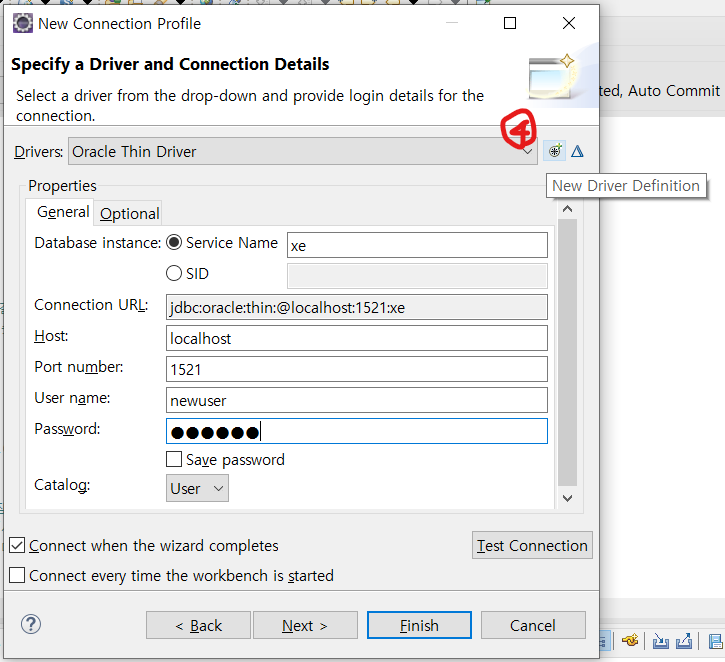Focus the Password field

coord(356,431)
